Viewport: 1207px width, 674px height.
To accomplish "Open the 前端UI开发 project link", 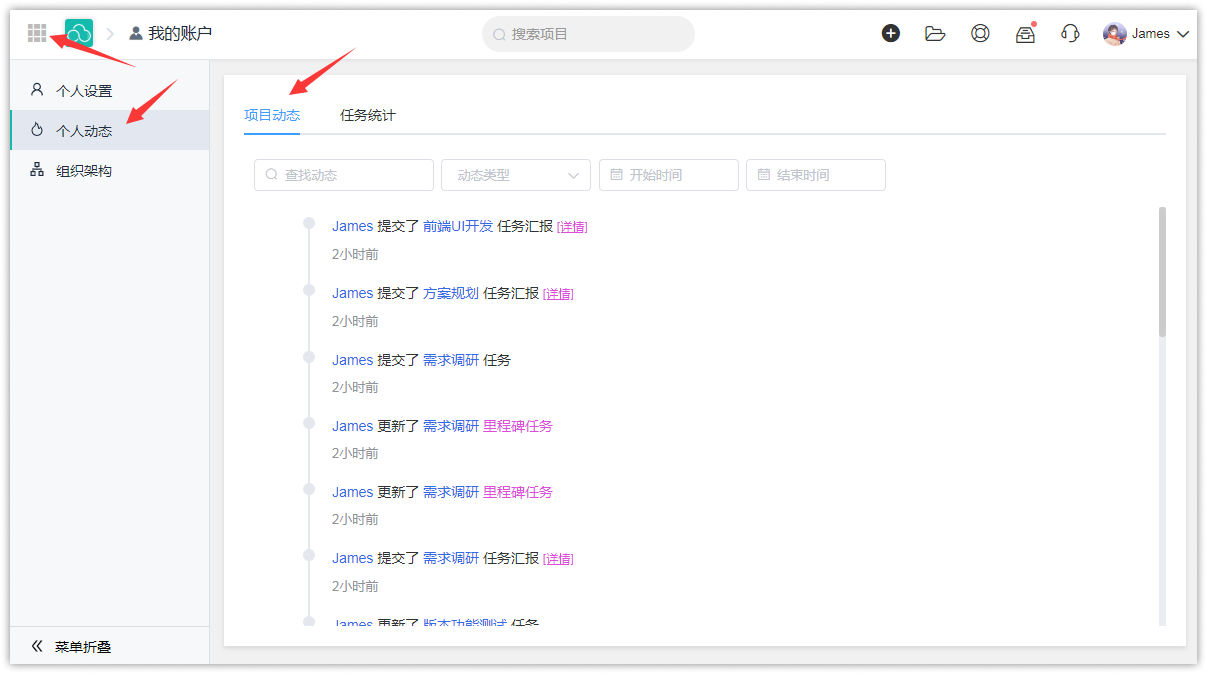I will (x=458, y=226).
